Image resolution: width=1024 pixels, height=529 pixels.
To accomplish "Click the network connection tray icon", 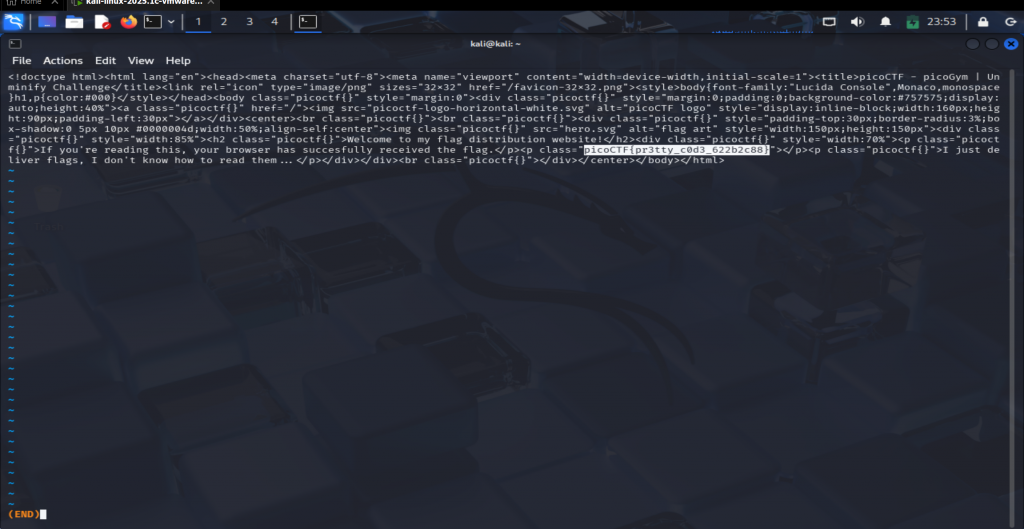I will (829, 22).
